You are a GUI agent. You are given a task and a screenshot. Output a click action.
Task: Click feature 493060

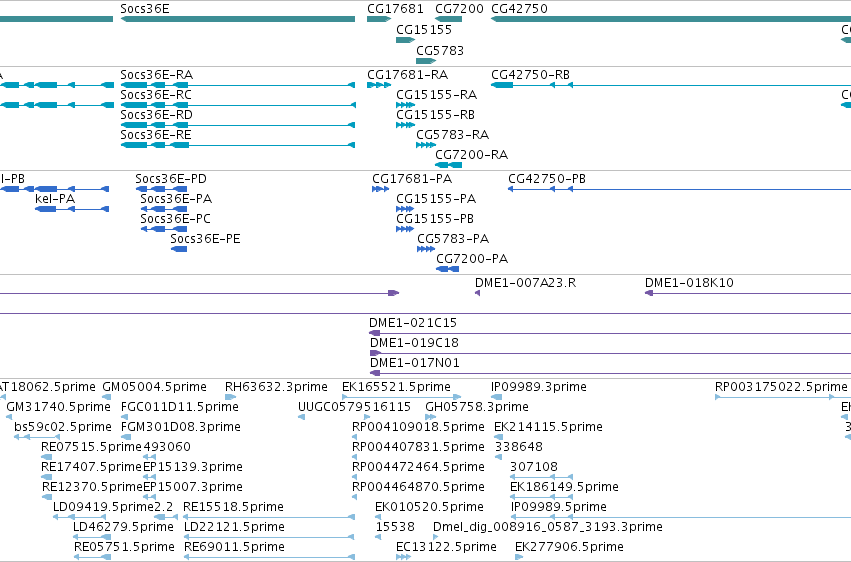point(167,448)
